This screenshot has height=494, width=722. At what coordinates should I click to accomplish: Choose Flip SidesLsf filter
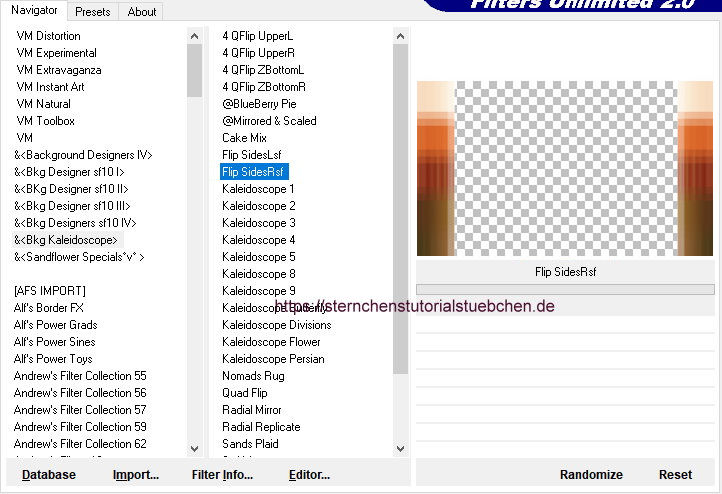click(251, 155)
